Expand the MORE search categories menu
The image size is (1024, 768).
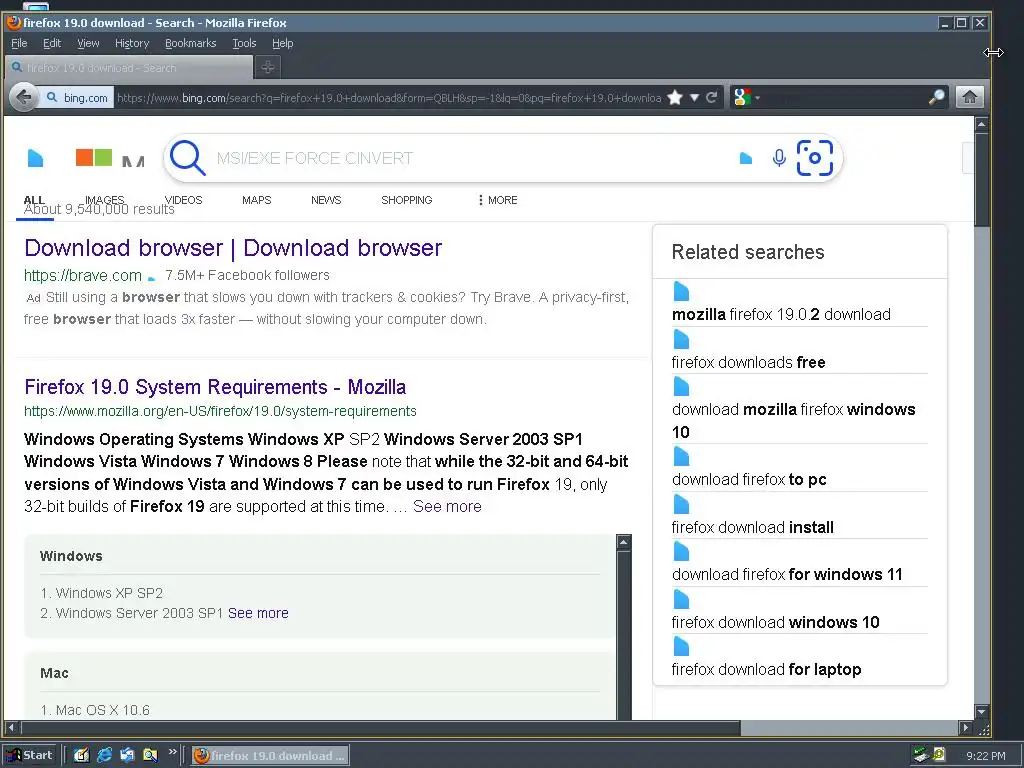point(498,200)
